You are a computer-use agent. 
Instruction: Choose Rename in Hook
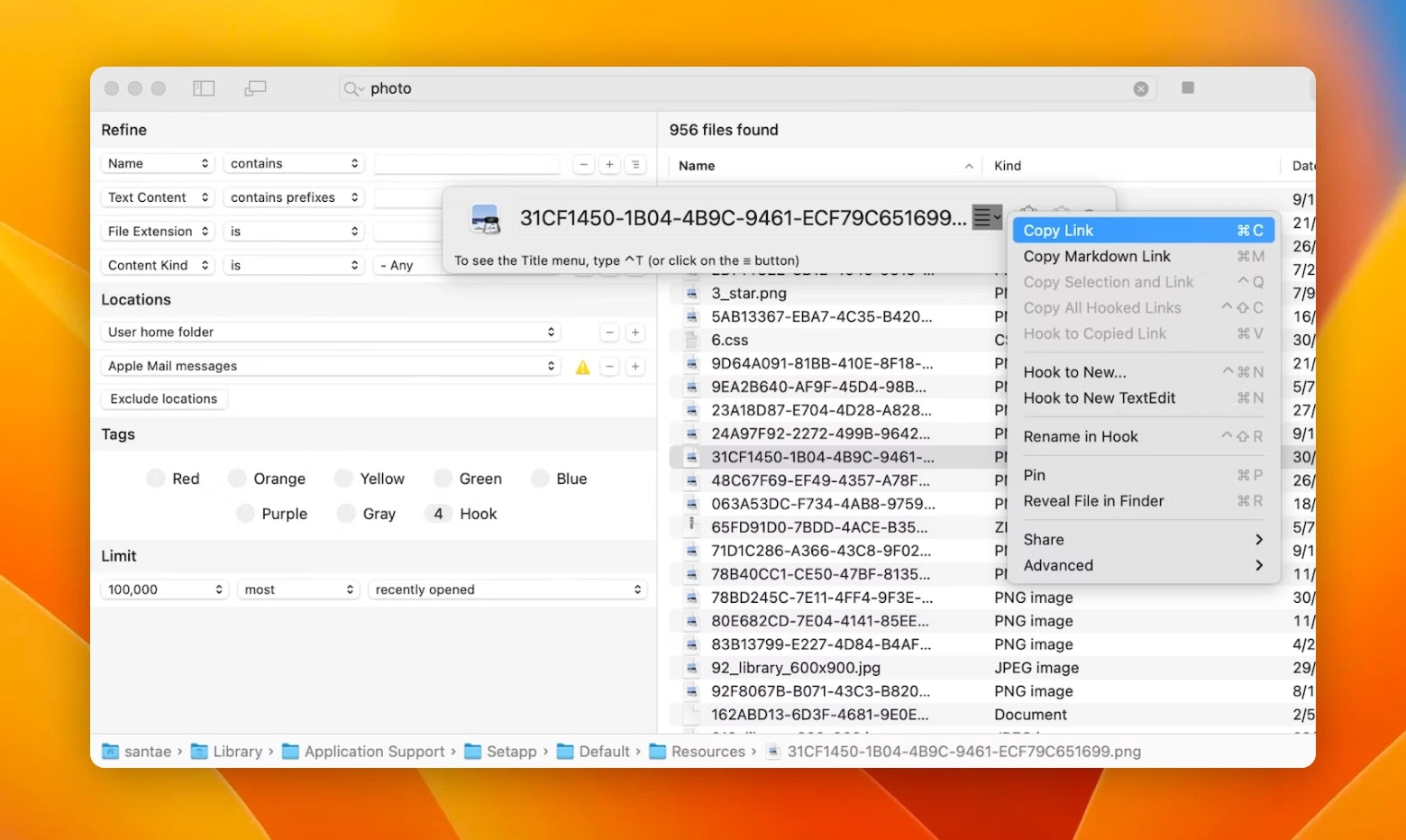1143,437
